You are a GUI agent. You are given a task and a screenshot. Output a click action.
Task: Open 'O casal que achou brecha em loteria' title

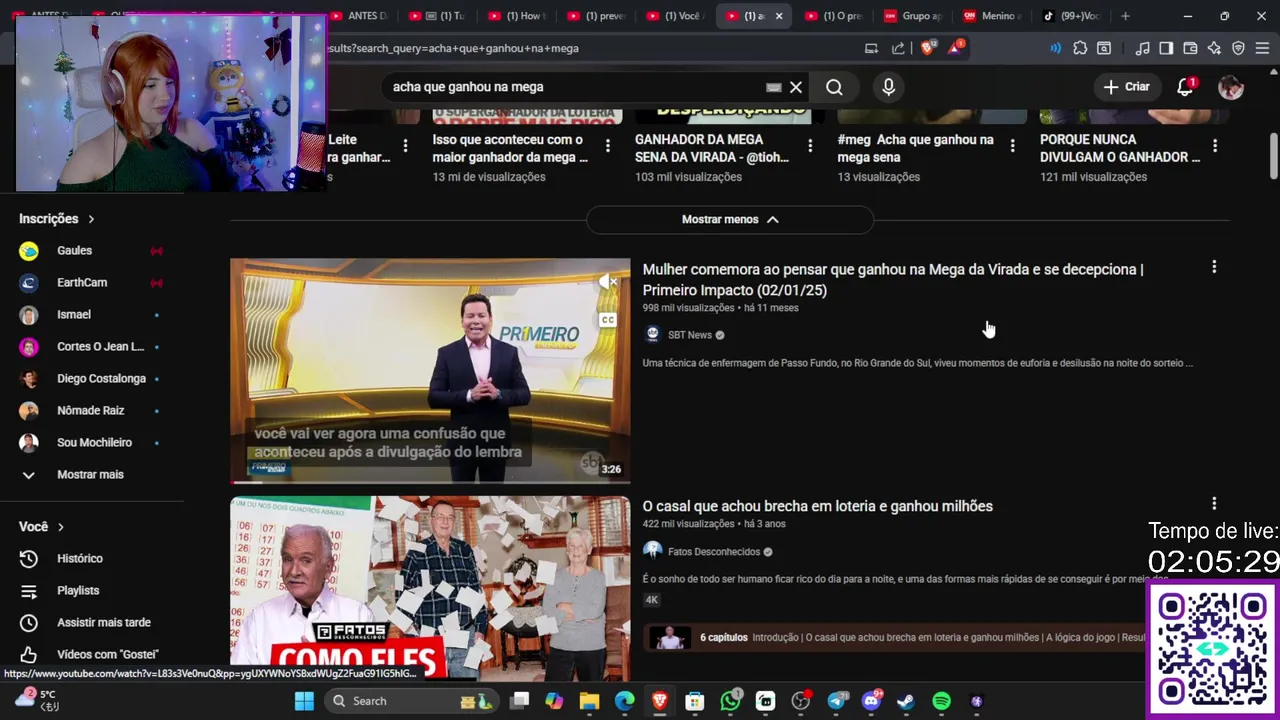pyautogui.click(x=818, y=506)
